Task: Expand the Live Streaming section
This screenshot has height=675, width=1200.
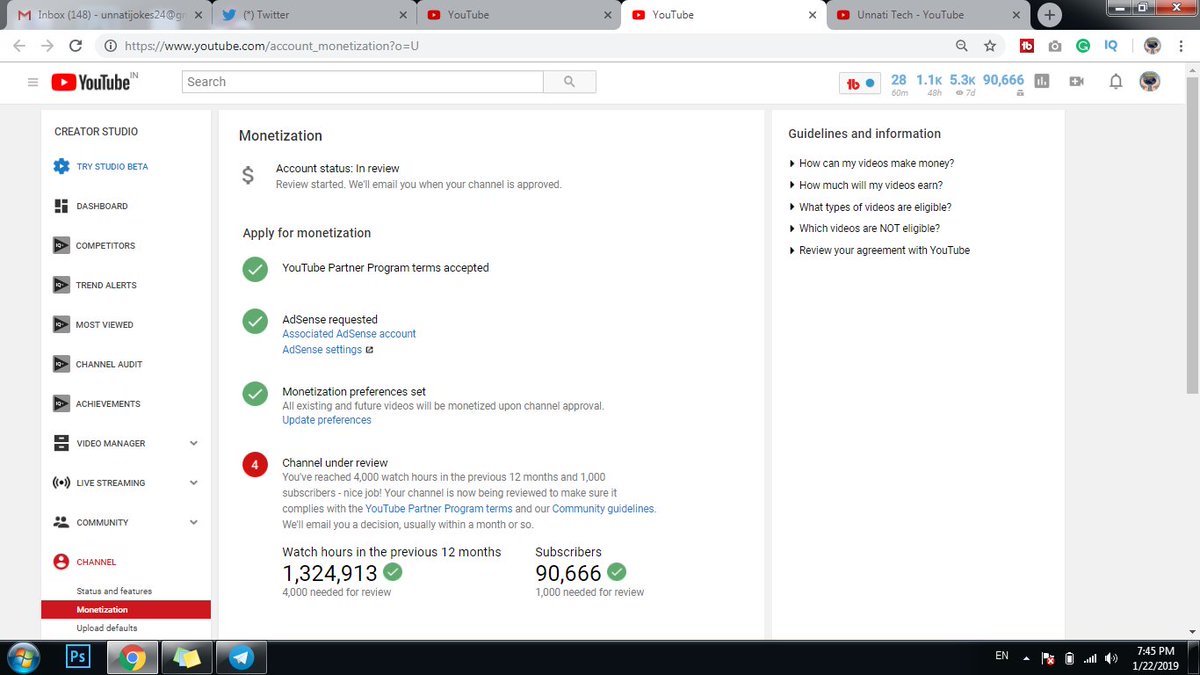Action: pyautogui.click(x=193, y=483)
